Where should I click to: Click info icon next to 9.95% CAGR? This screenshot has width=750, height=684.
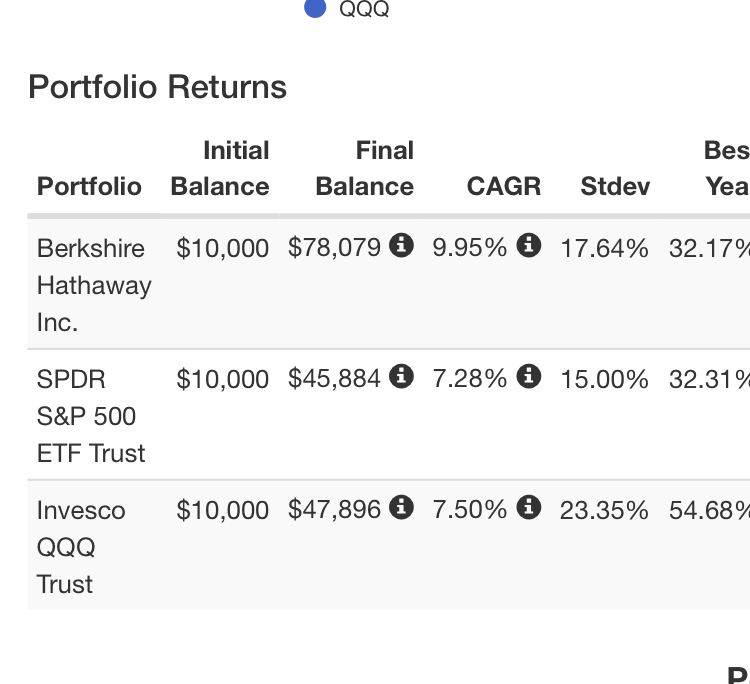point(529,246)
